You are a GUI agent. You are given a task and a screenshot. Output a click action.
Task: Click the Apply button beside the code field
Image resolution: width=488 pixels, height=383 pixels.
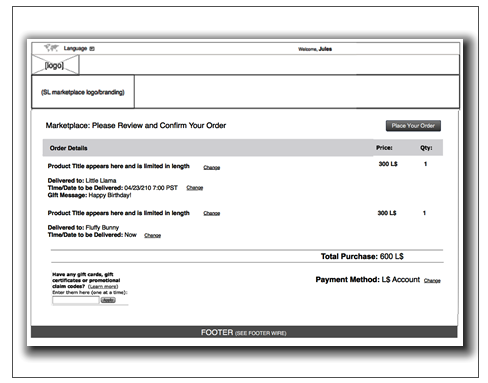click(108, 300)
